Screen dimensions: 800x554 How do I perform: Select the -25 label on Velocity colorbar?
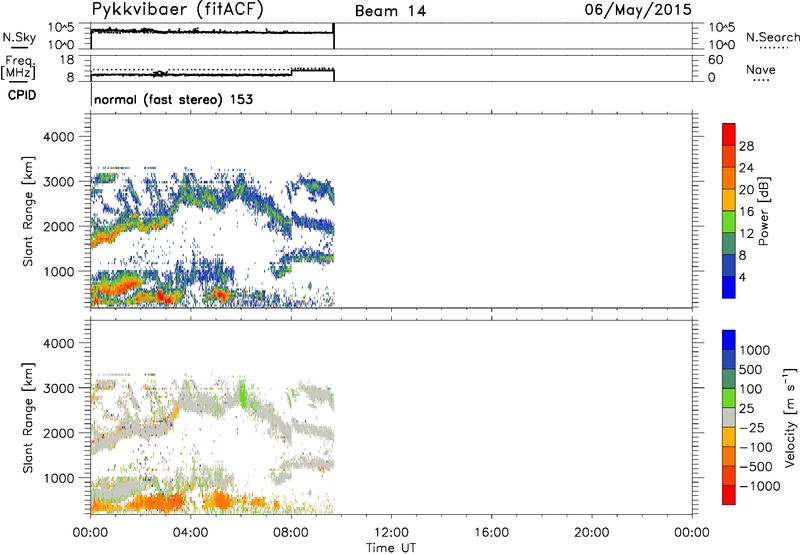[x=752, y=428]
